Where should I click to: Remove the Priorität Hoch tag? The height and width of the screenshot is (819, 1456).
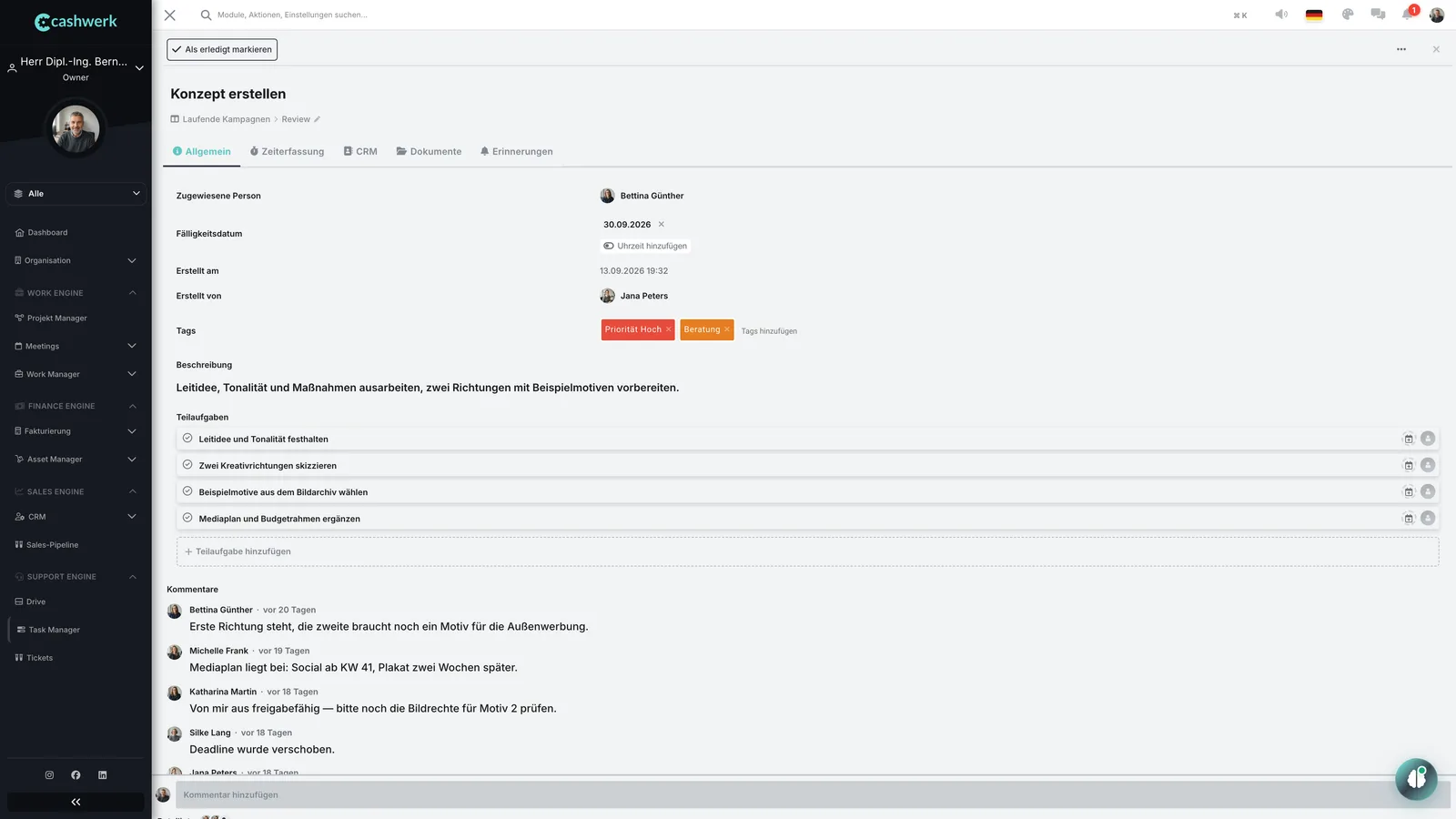tap(668, 329)
